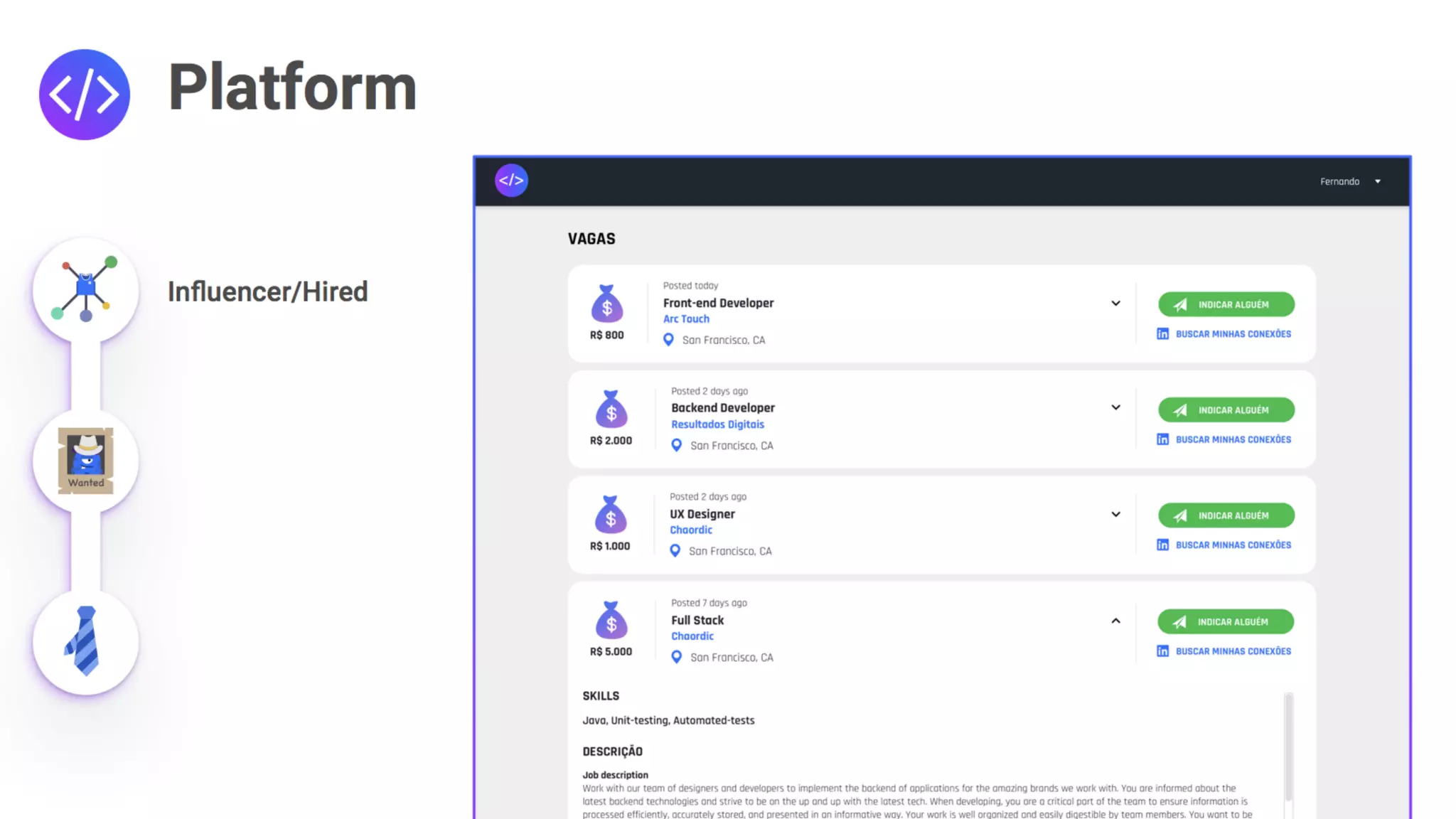Click the blue striped tie icon
This screenshot has height=819, width=1456.
coord(85,641)
